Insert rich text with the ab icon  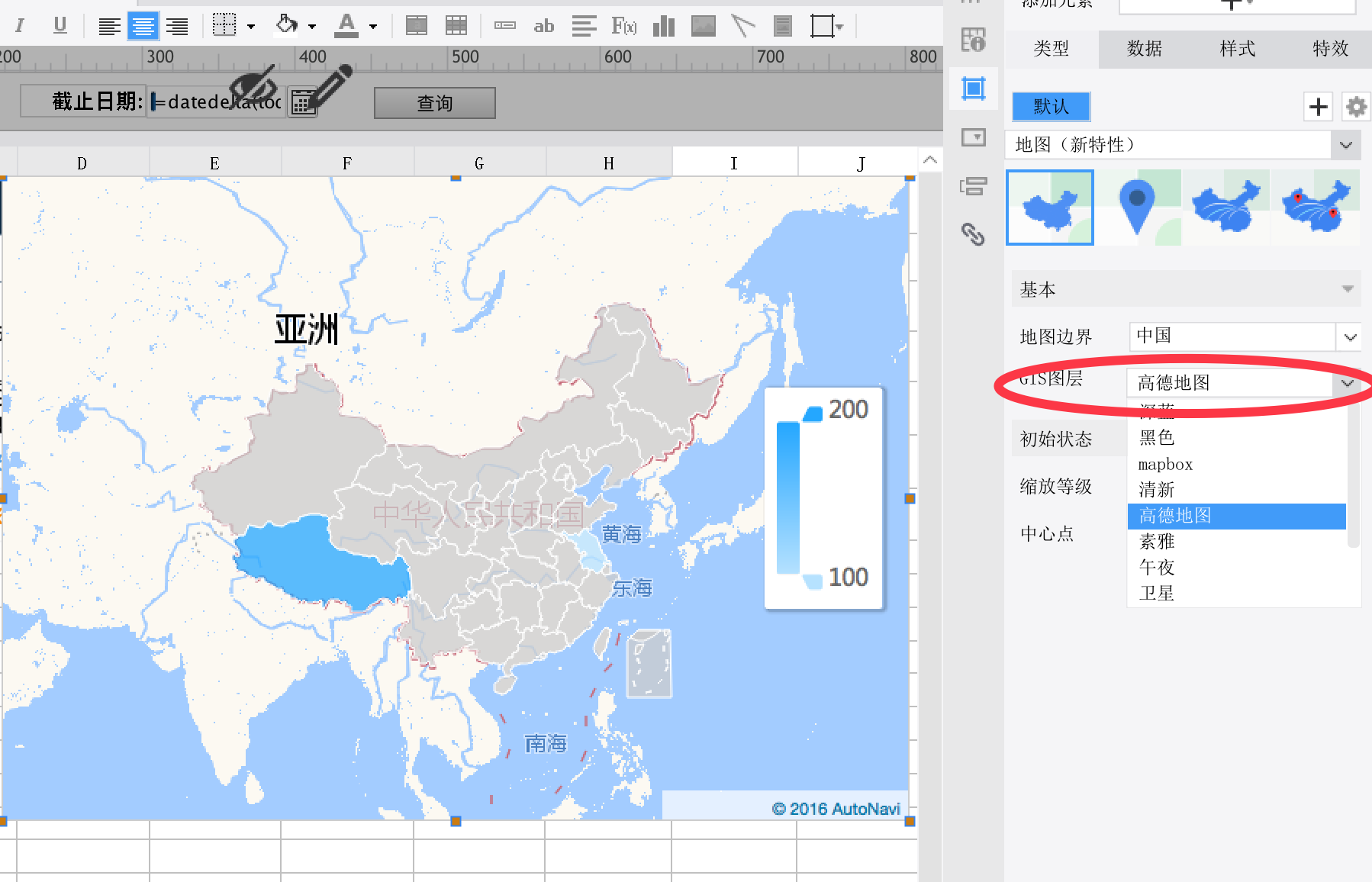[544, 26]
